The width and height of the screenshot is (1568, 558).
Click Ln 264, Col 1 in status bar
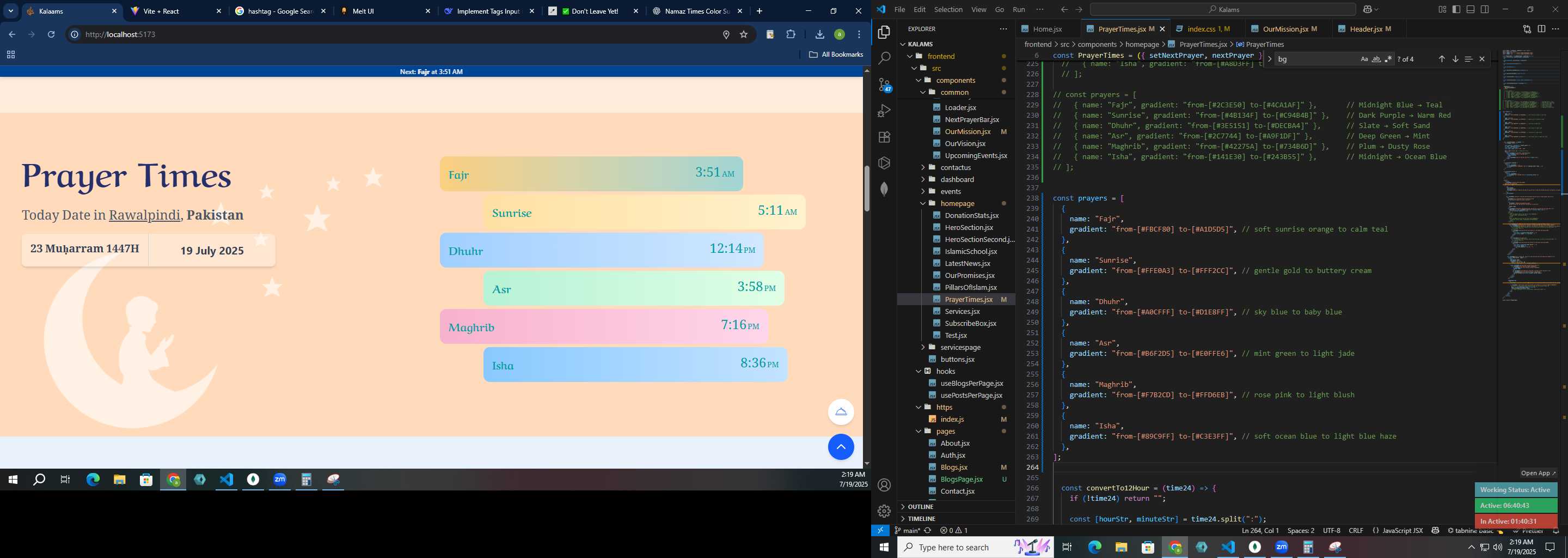(x=1259, y=531)
